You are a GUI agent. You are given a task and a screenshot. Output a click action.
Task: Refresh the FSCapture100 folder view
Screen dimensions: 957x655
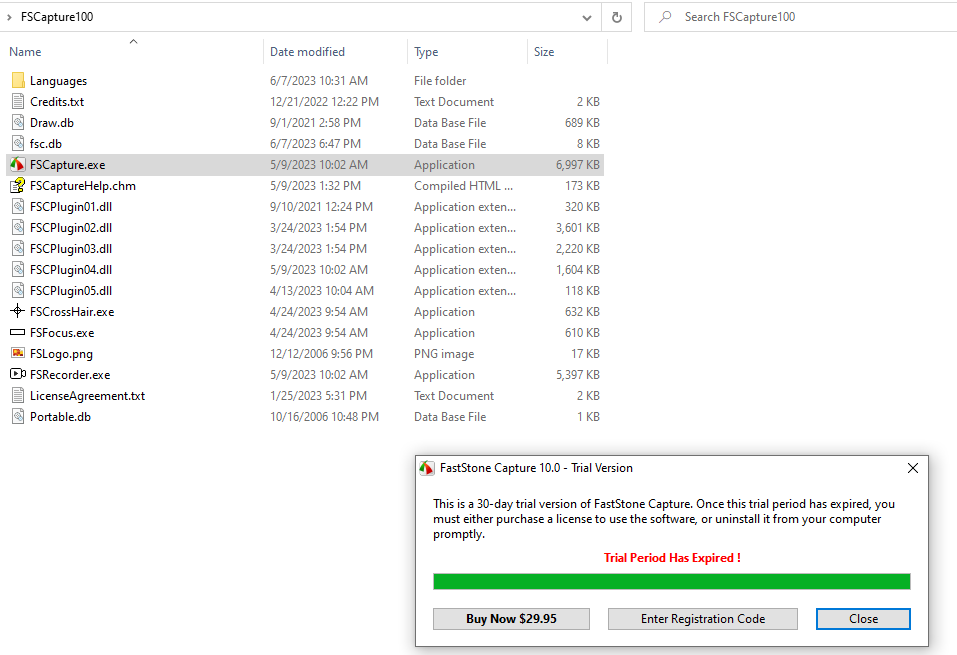616,17
